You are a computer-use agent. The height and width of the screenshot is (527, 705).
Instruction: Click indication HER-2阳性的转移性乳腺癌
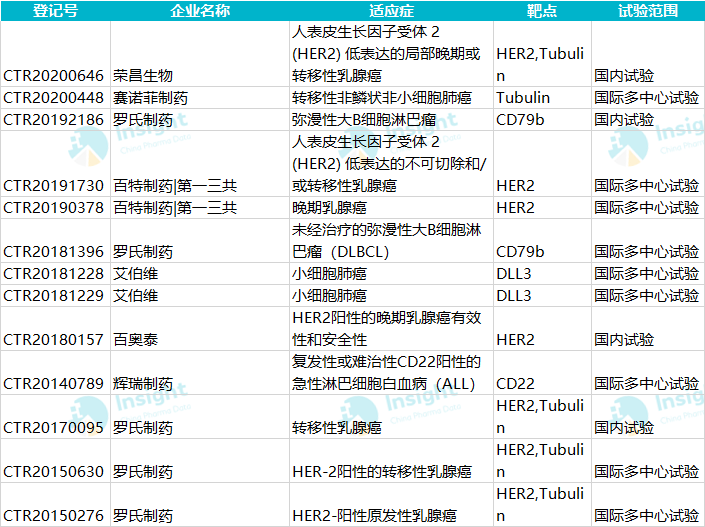click(x=382, y=472)
